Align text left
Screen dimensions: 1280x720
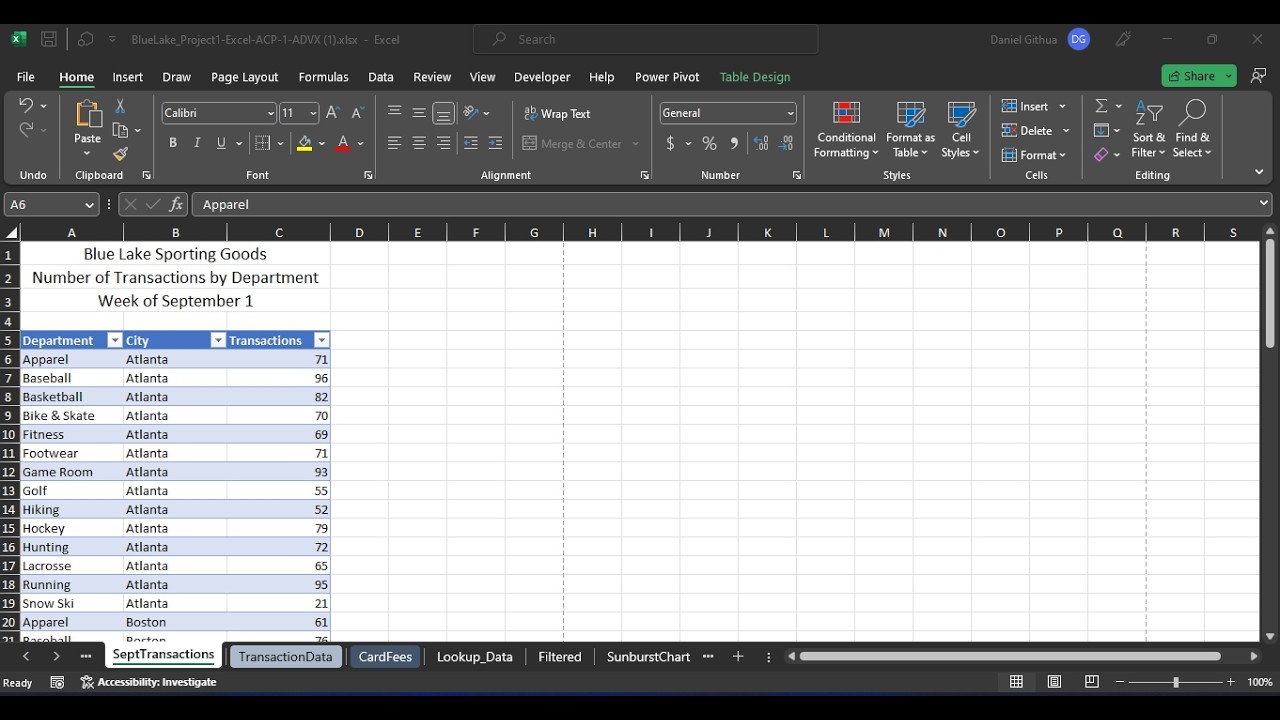click(395, 143)
